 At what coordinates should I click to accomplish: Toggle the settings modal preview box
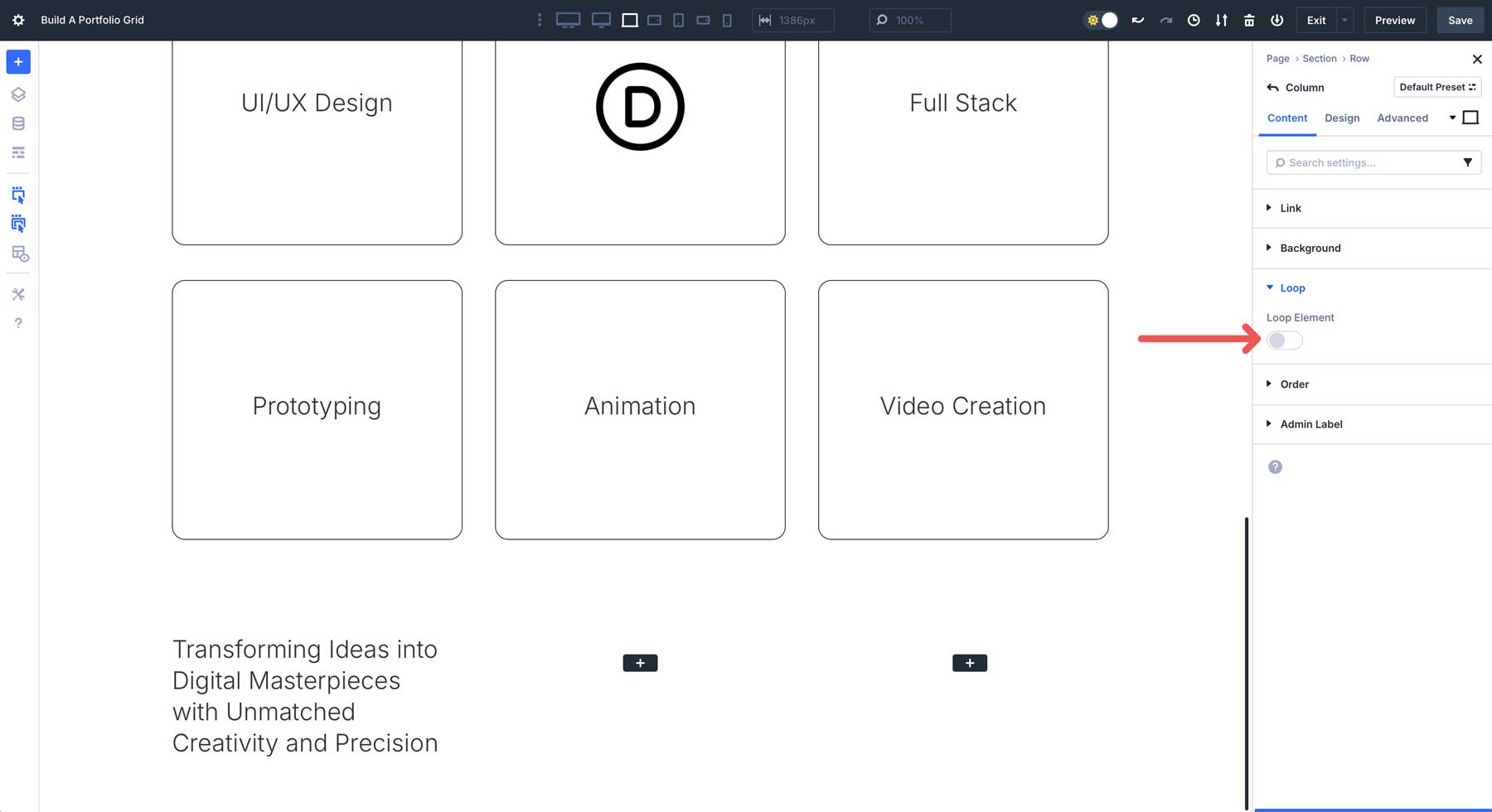[x=1471, y=117]
